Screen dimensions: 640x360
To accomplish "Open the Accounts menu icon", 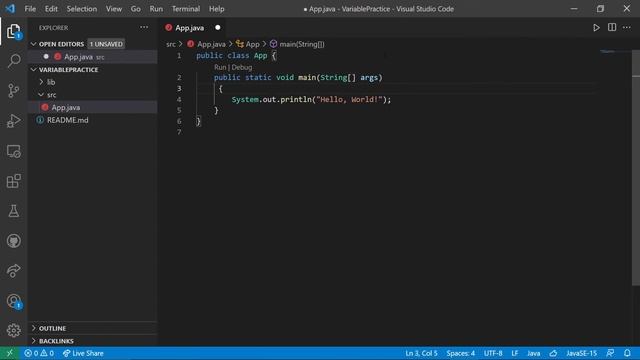I will [13, 301].
